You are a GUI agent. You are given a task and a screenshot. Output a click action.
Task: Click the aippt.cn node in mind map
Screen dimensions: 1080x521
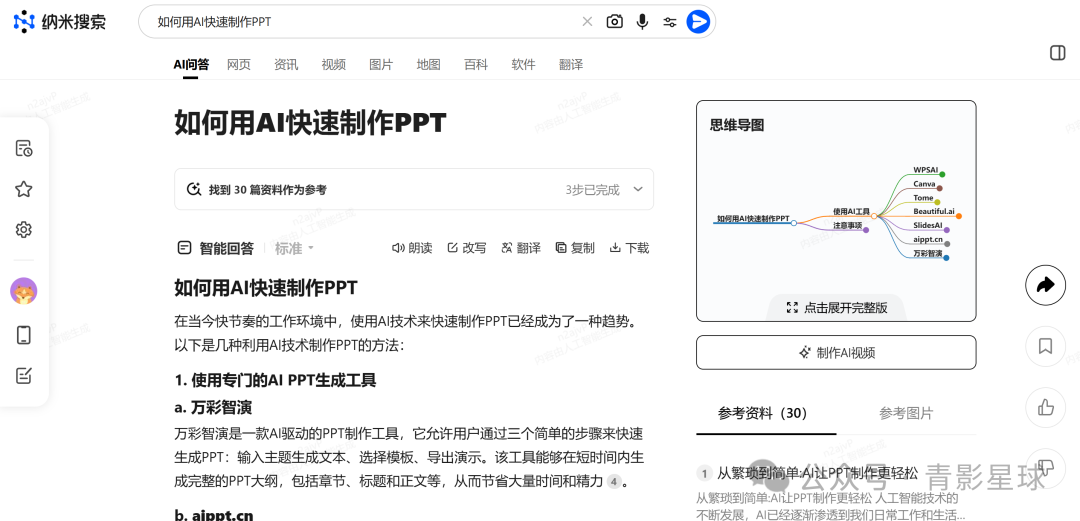[x=927, y=239]
